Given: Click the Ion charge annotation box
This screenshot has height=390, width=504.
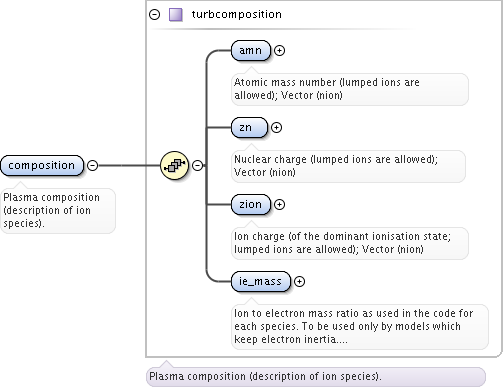Looking at the screenshot, I should coord(350,243).
